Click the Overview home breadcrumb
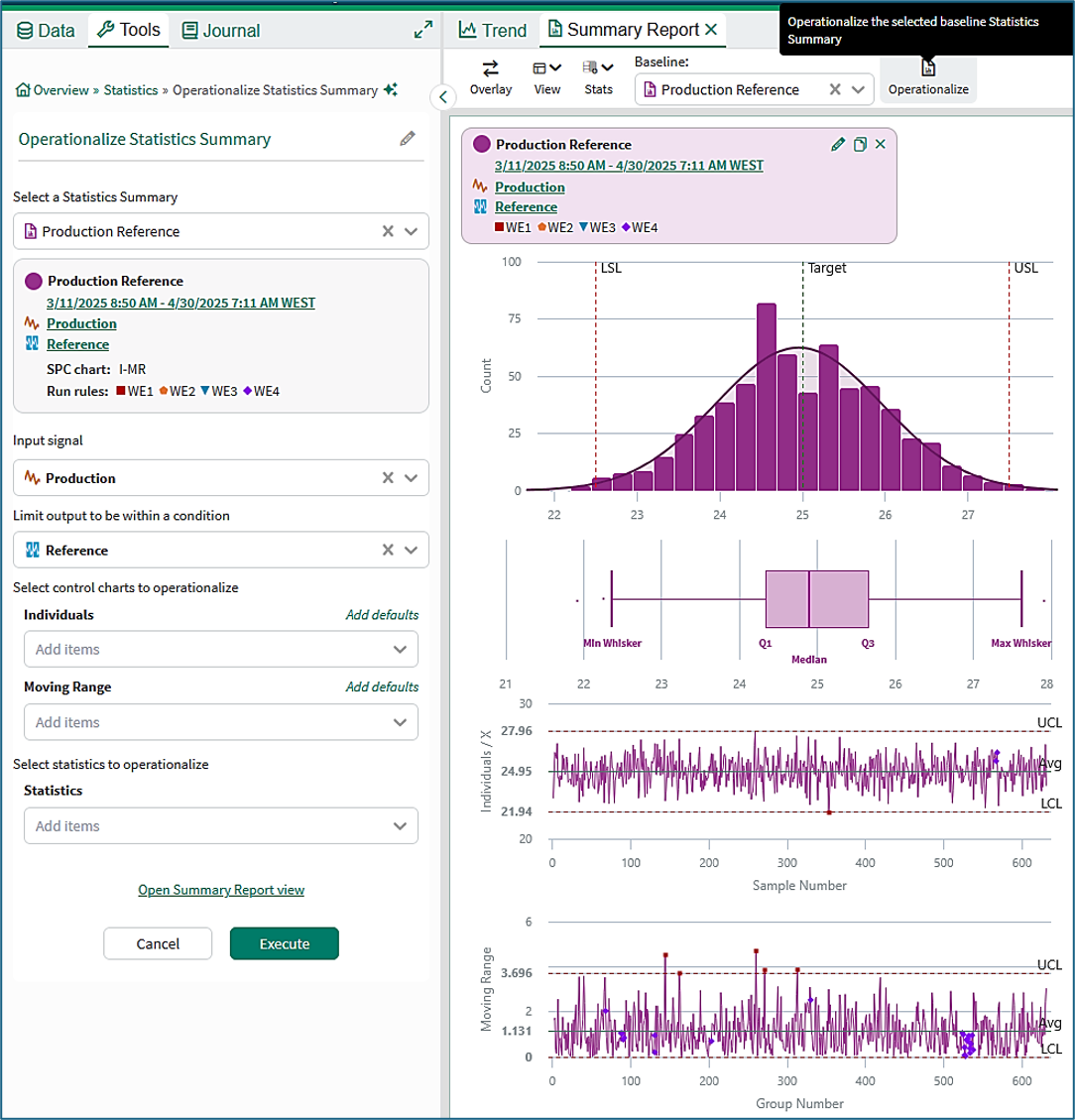Screen dimensions: 1075x1120 pos(53,90)
